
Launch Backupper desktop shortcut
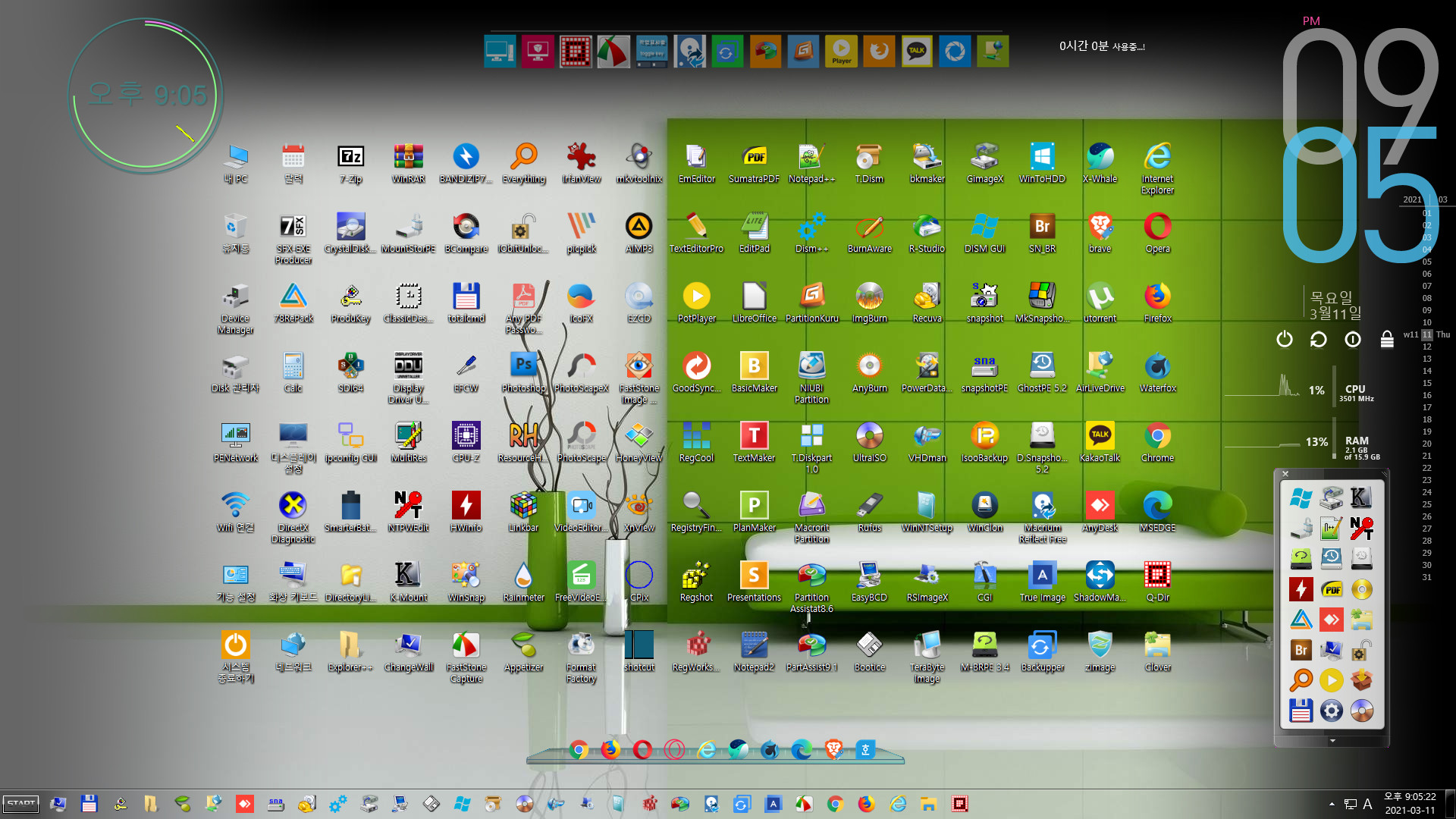(1042, 651)
